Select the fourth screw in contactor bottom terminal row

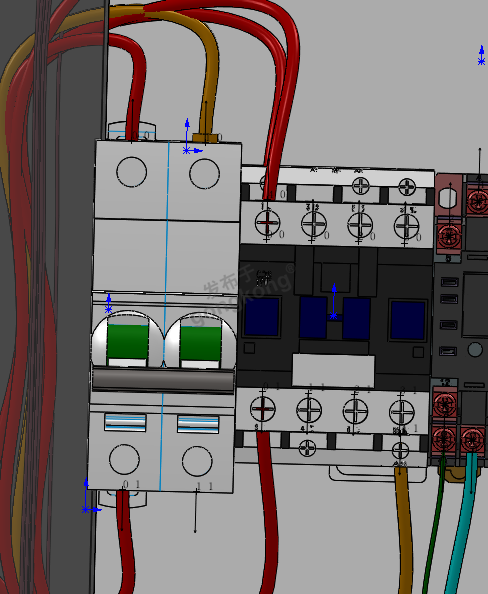(402, 412)
